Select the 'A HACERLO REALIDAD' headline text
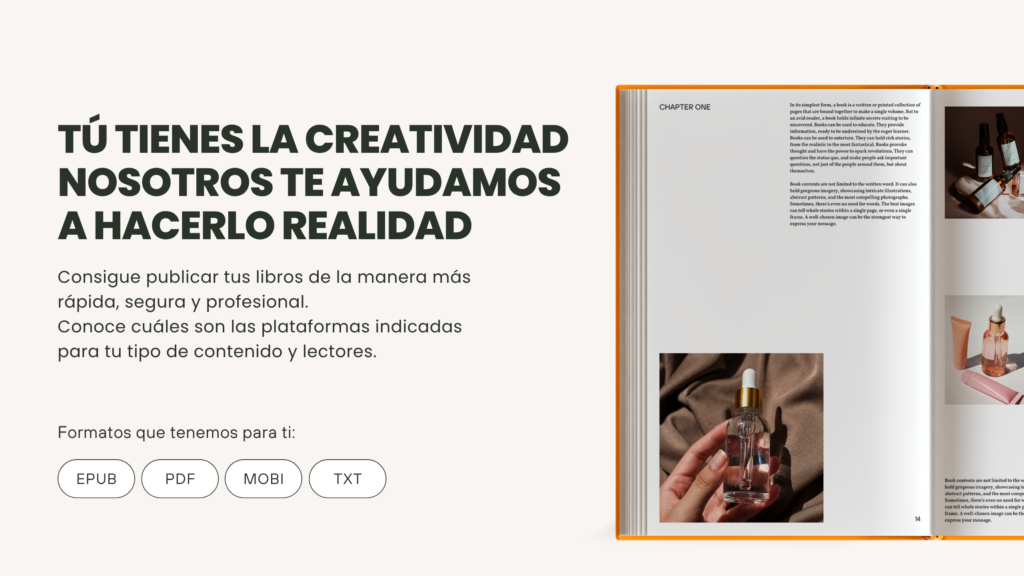 click(x=264, y=226)
